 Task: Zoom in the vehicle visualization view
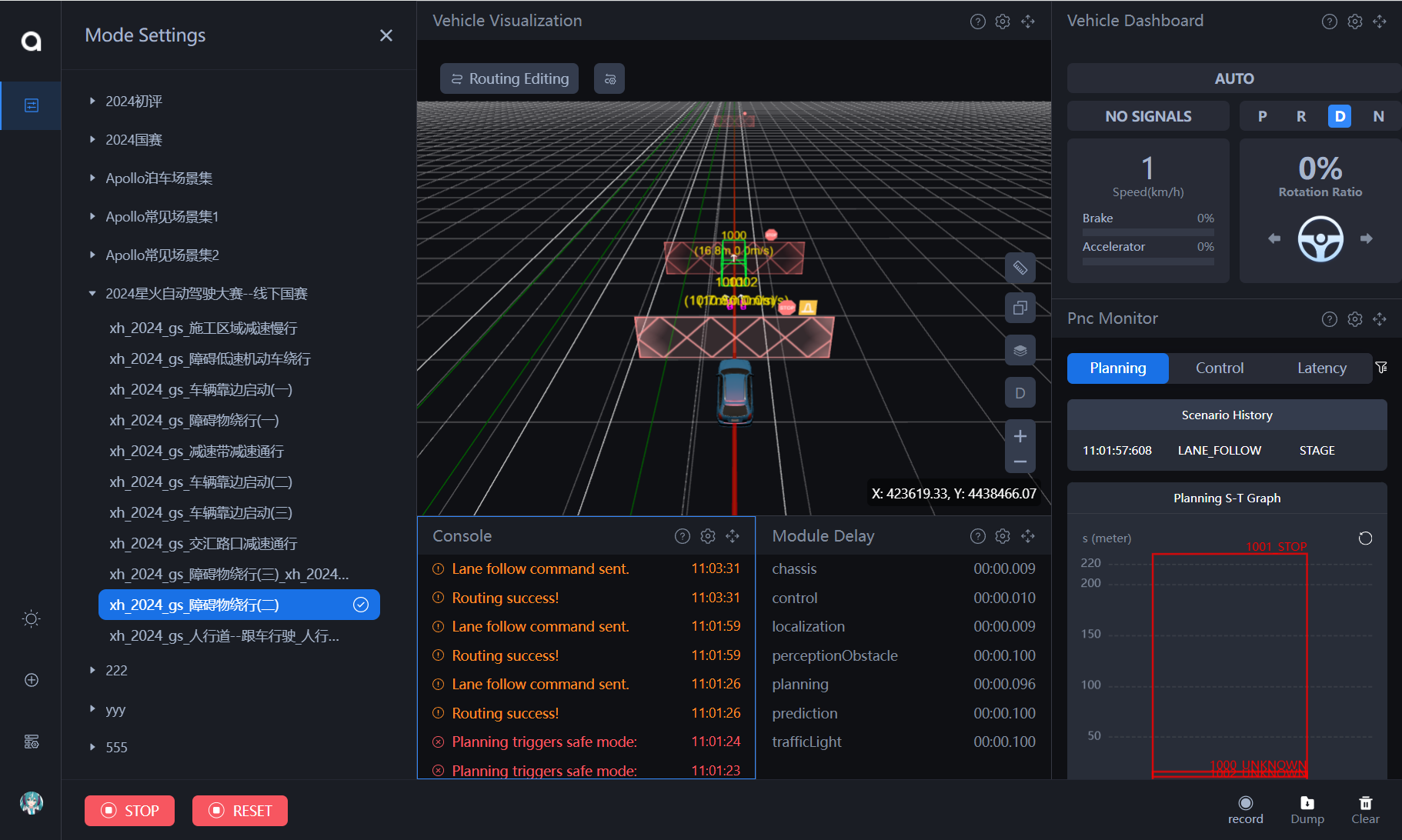[1020, 436]
